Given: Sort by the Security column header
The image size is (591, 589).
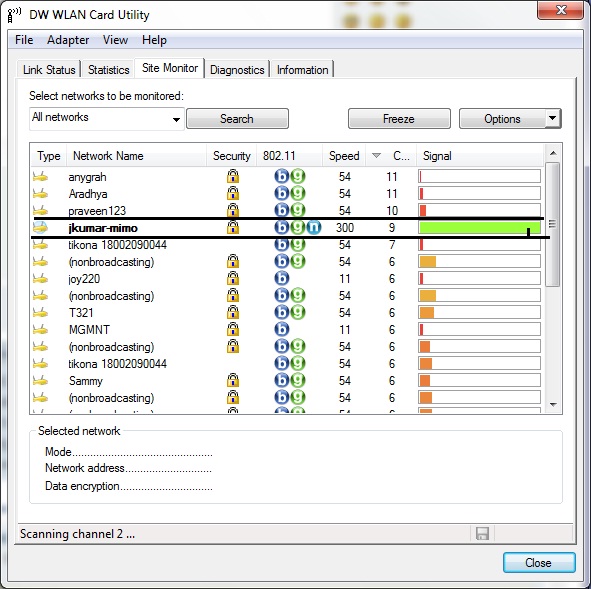Looking at the screenshot, I should click(231, 155).
